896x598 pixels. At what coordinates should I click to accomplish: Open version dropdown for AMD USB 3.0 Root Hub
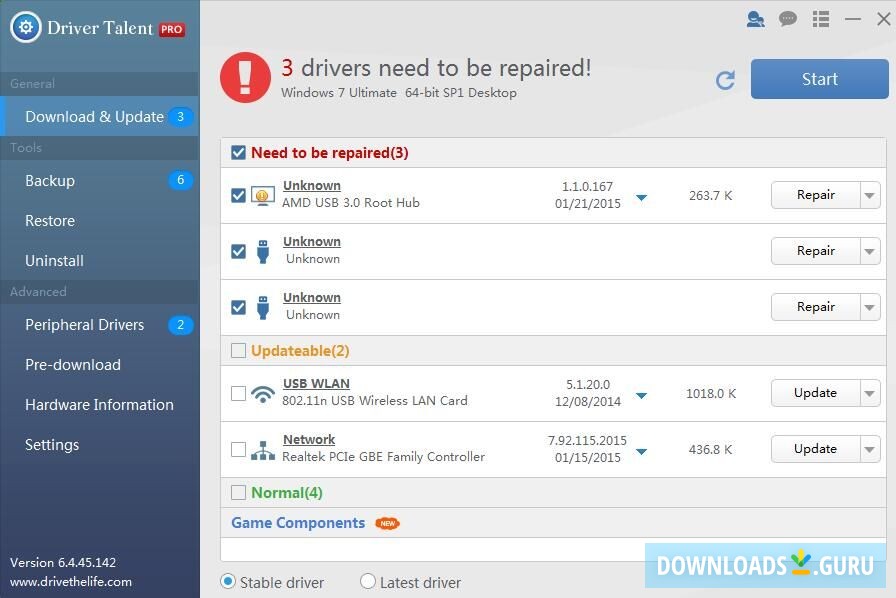[x=642, y=197]
